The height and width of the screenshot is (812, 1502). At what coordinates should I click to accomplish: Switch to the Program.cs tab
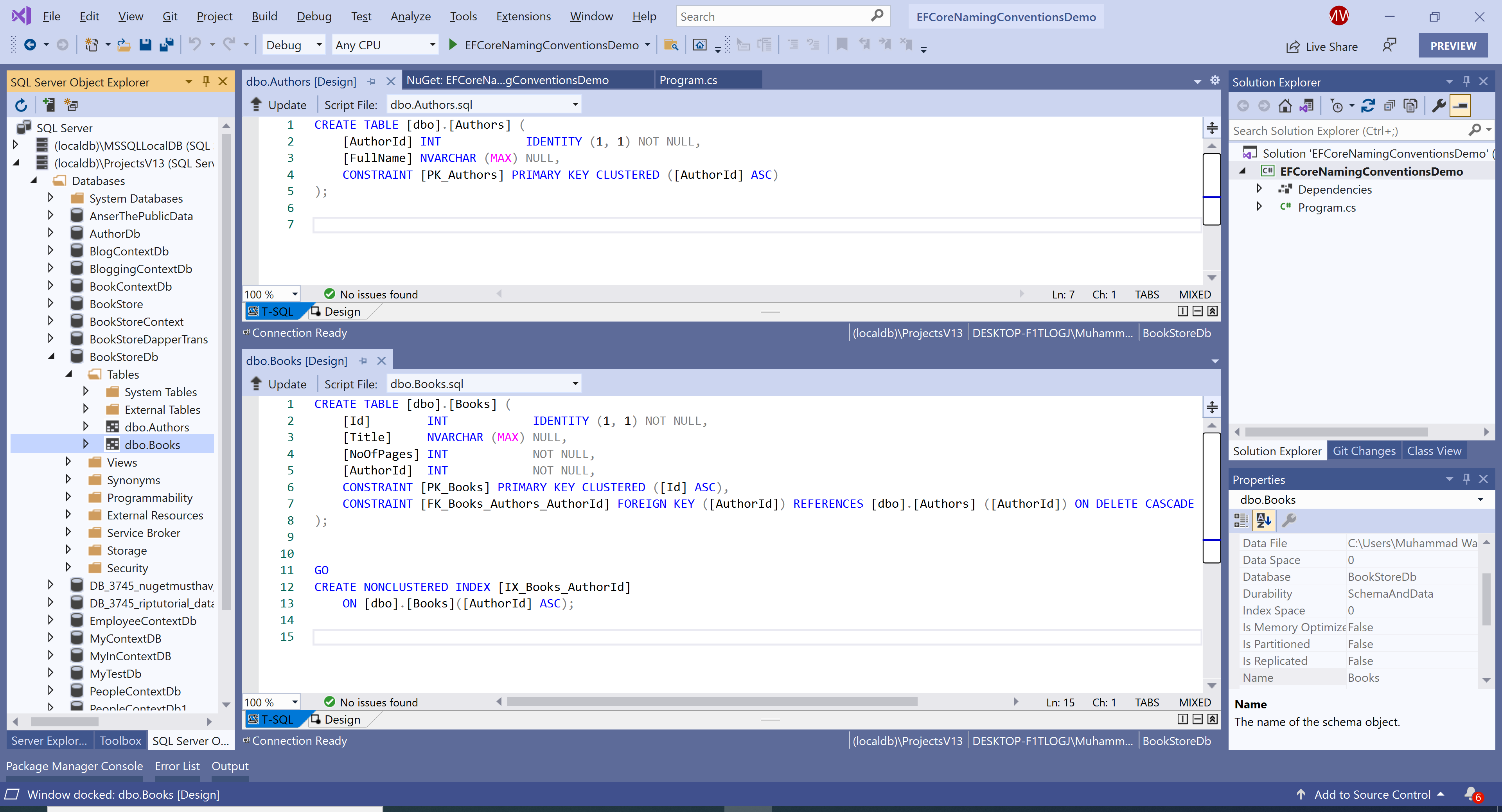click(x=688, y=80)
